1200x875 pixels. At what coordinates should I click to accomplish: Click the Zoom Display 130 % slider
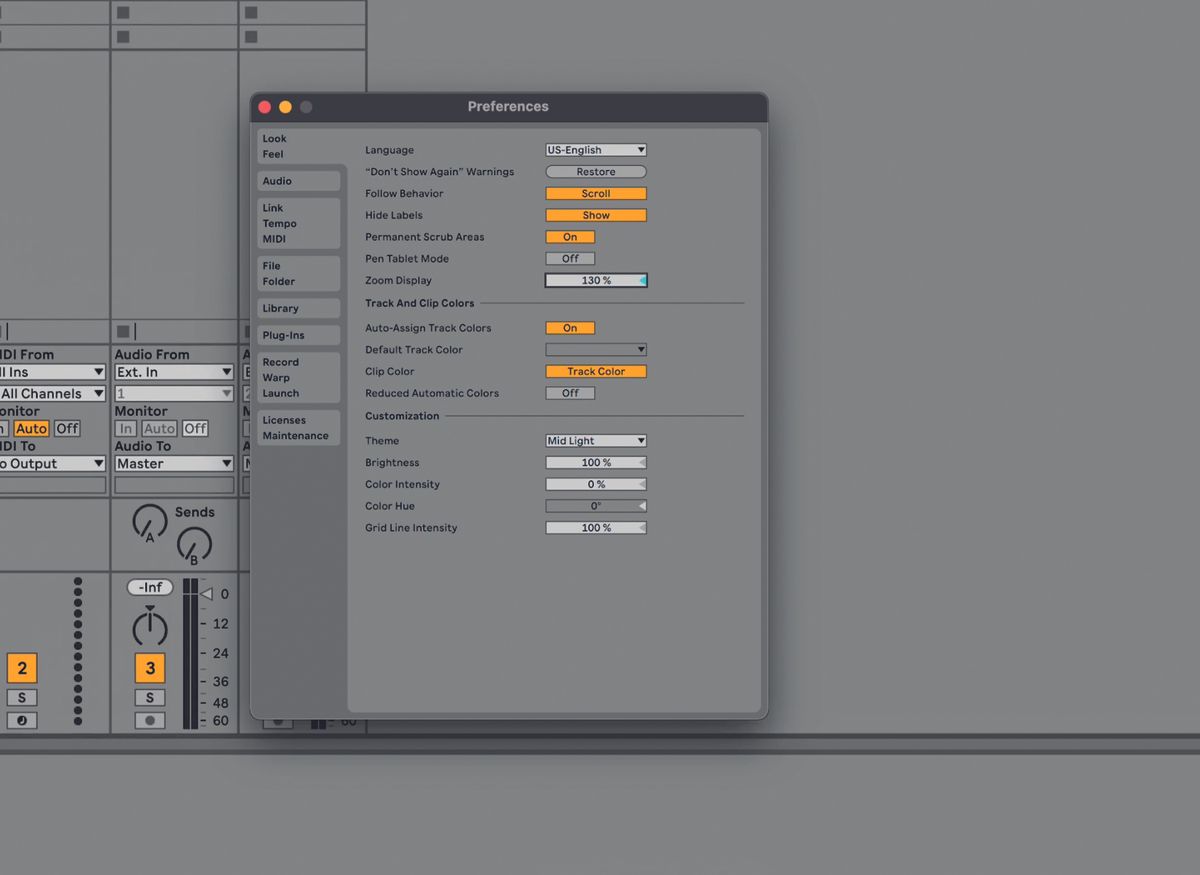coord(596,281)
